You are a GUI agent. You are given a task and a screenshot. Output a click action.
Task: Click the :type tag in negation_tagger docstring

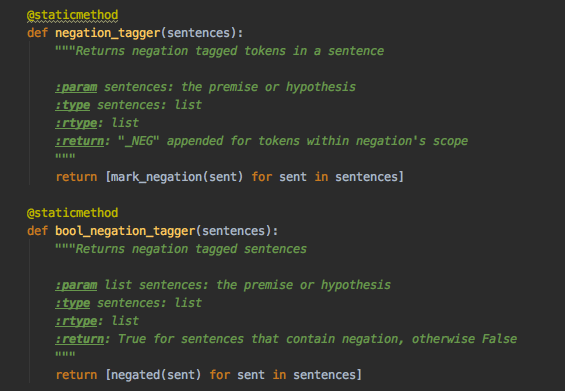[x=72, y=105]
